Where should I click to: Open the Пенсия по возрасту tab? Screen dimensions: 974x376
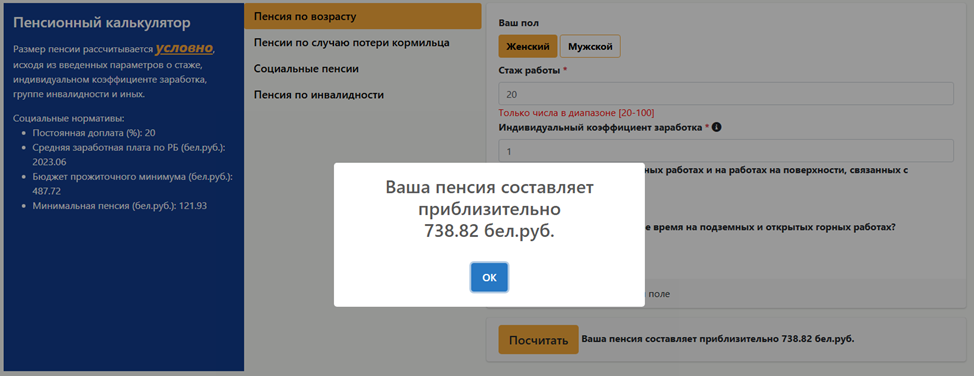[363, 16]
